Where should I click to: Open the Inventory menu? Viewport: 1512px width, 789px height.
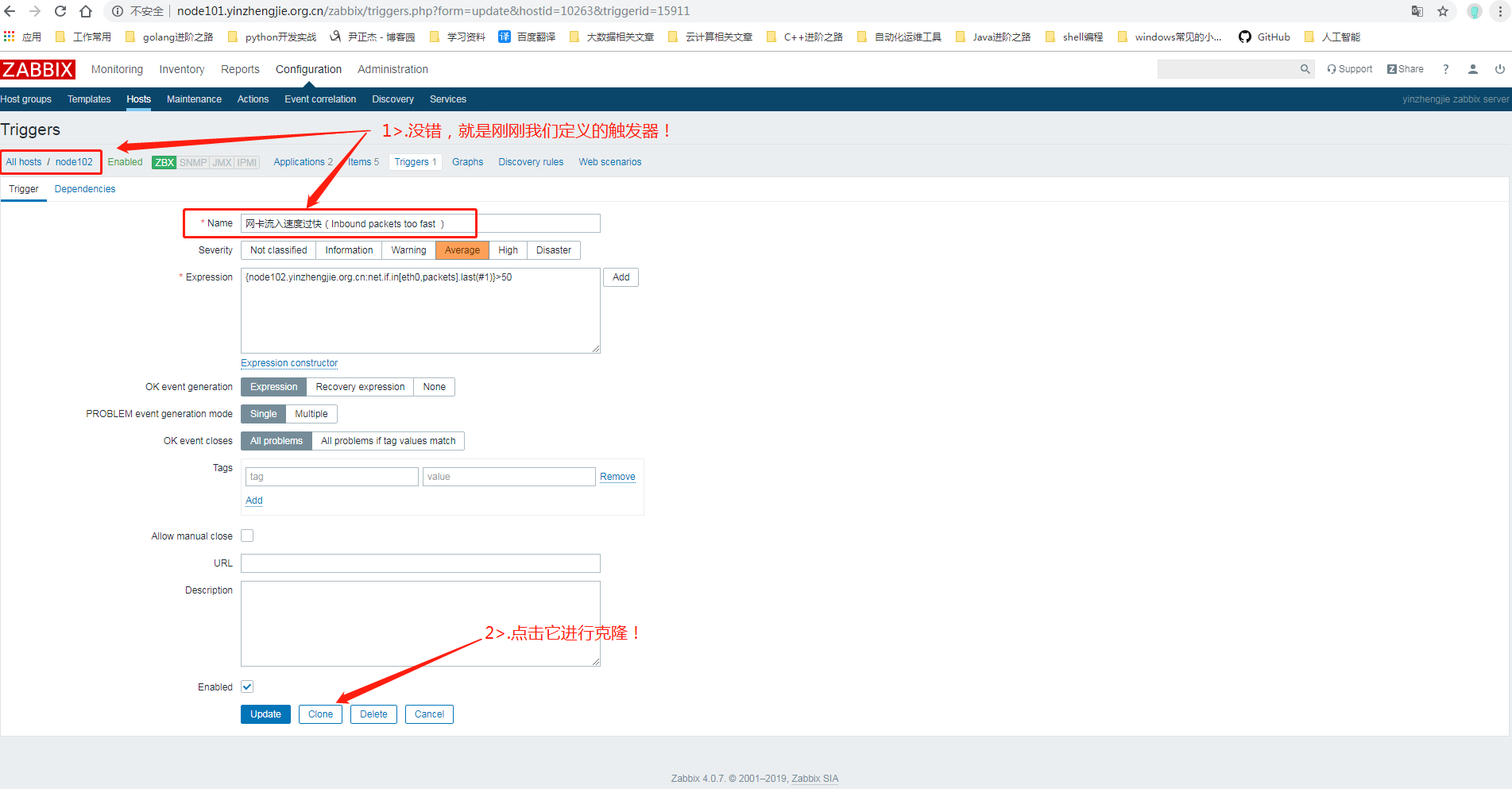181,69
